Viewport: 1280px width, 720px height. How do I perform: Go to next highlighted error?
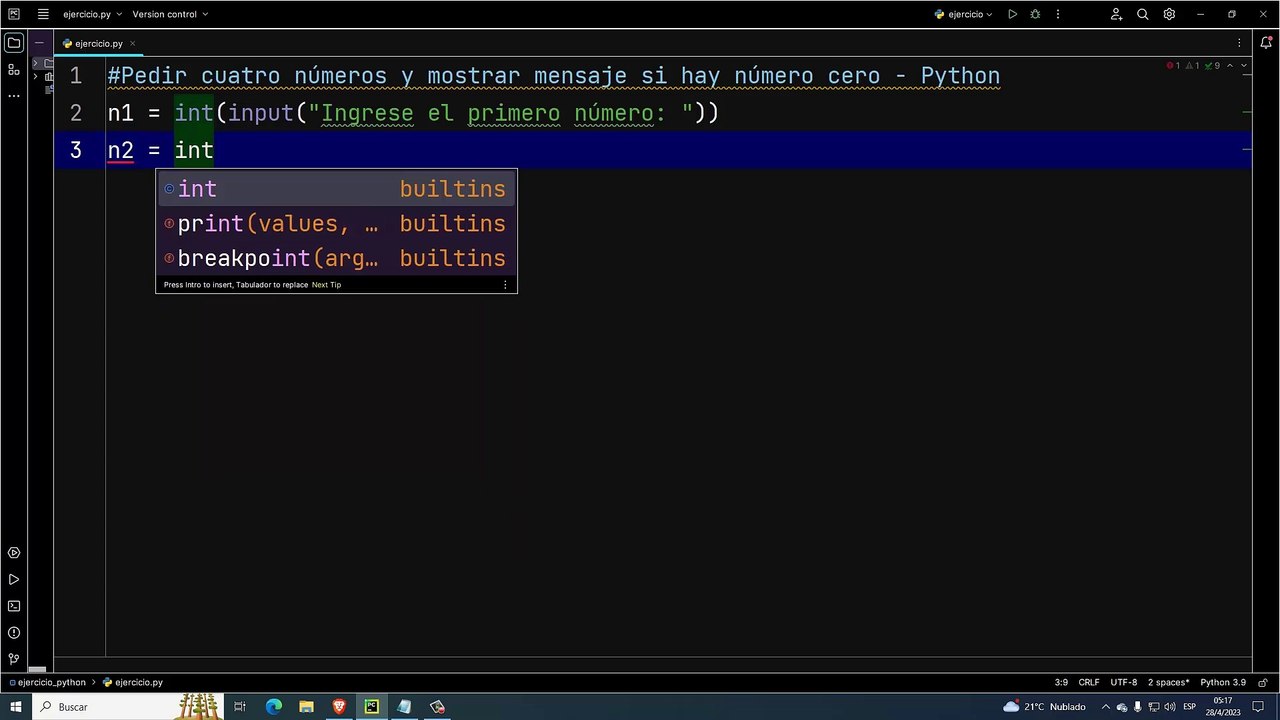[x=1242, y=66]
